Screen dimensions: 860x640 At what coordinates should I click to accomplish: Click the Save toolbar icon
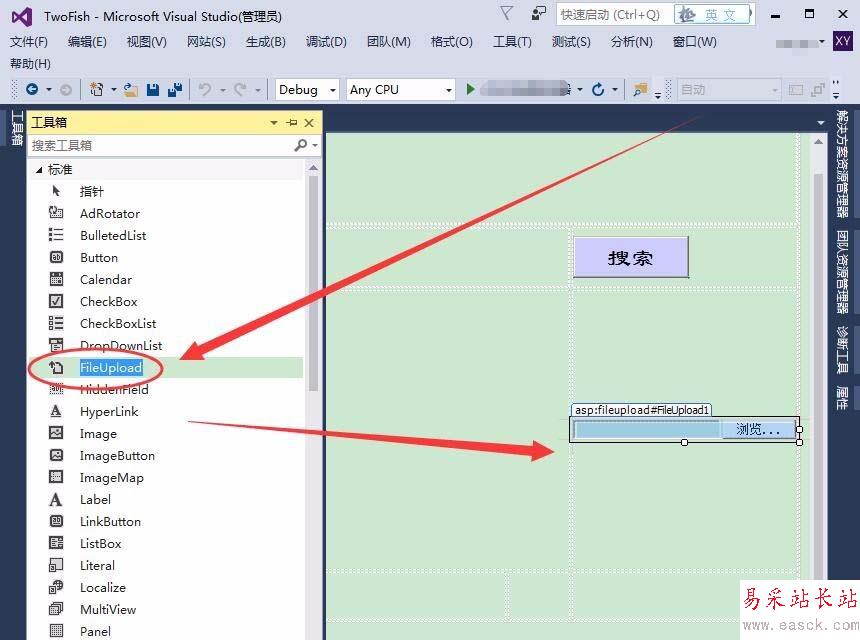[153, 89]
